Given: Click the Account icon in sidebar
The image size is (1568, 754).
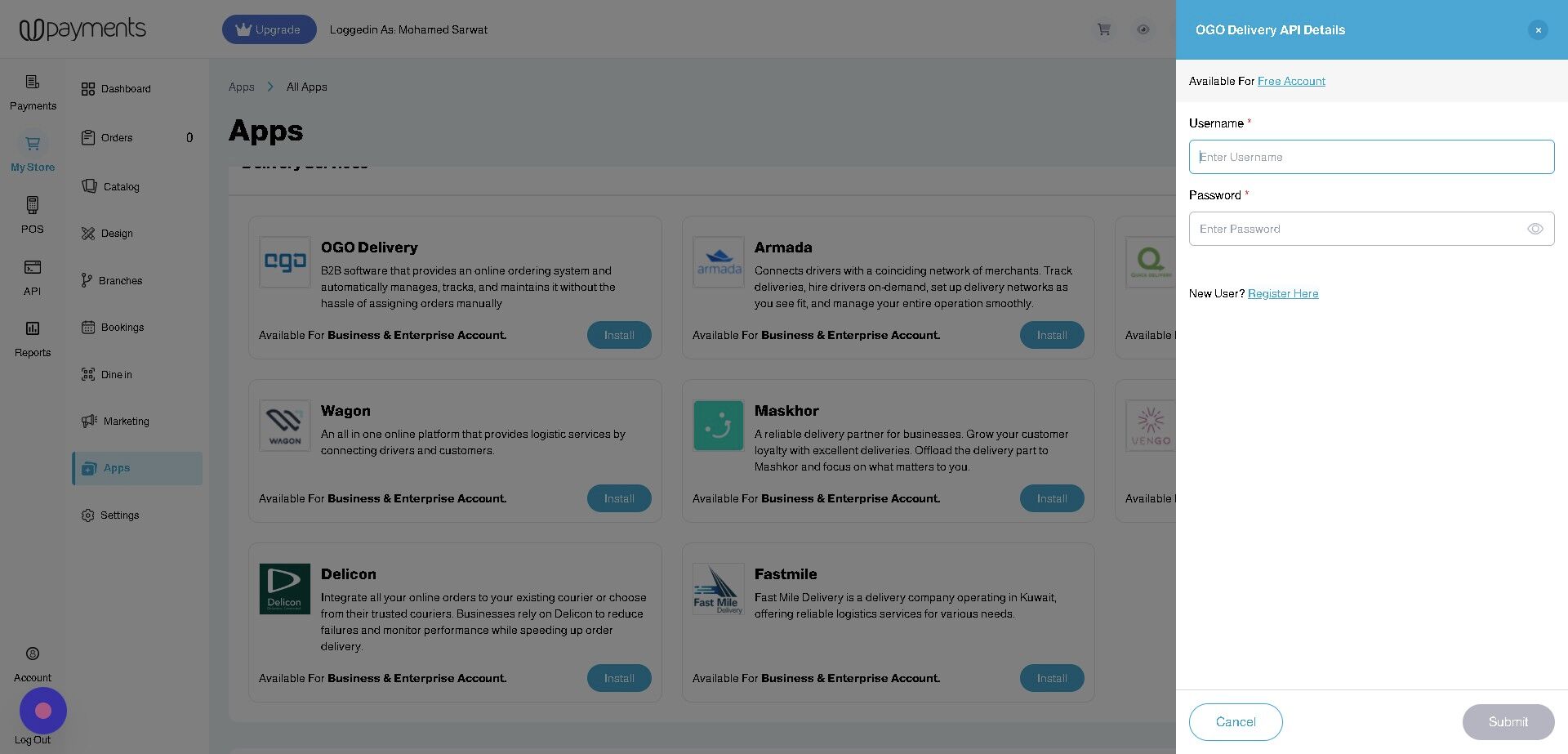Looking at the screenshot, I should tap(33, 654).
